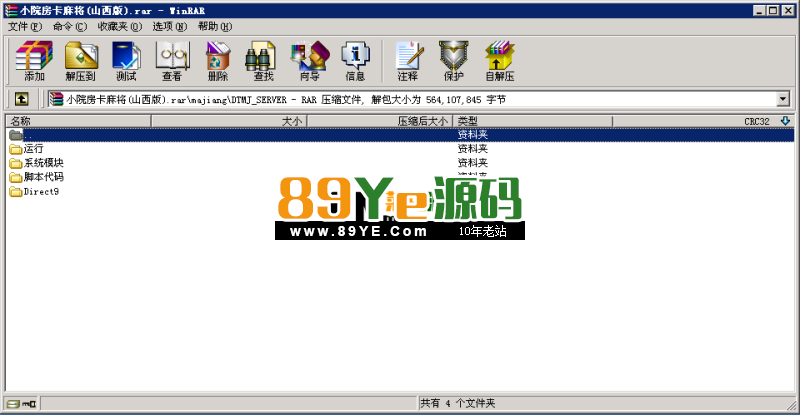Open the 文件(F) menu
This screenshot has height=415, width=800.
(24, 27)
